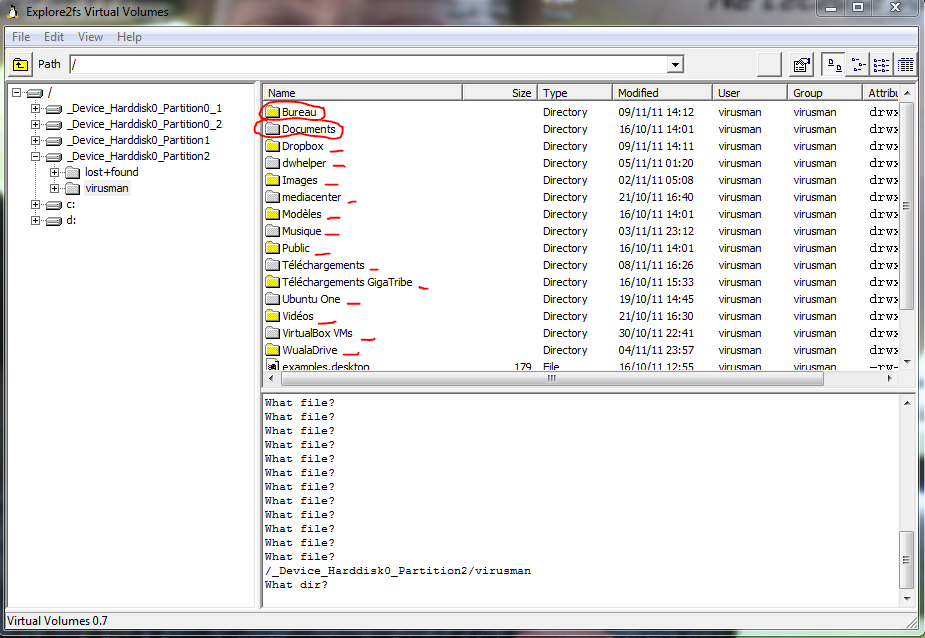The height and width of the screenshot is (638, 925).
Task: Click the root drive icon in tree
Action: 35,93
